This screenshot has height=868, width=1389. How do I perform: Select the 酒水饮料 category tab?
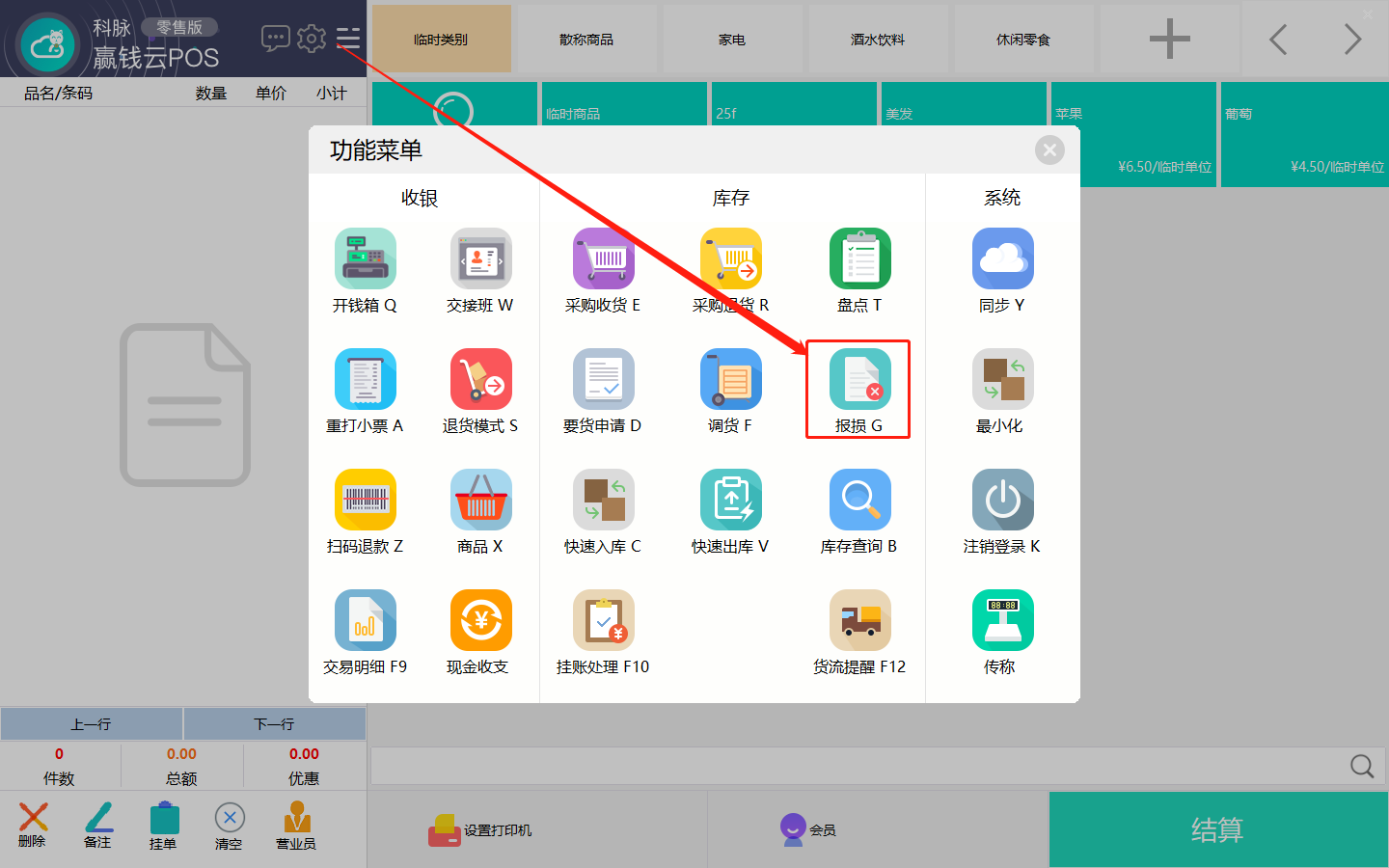(878, 39)
